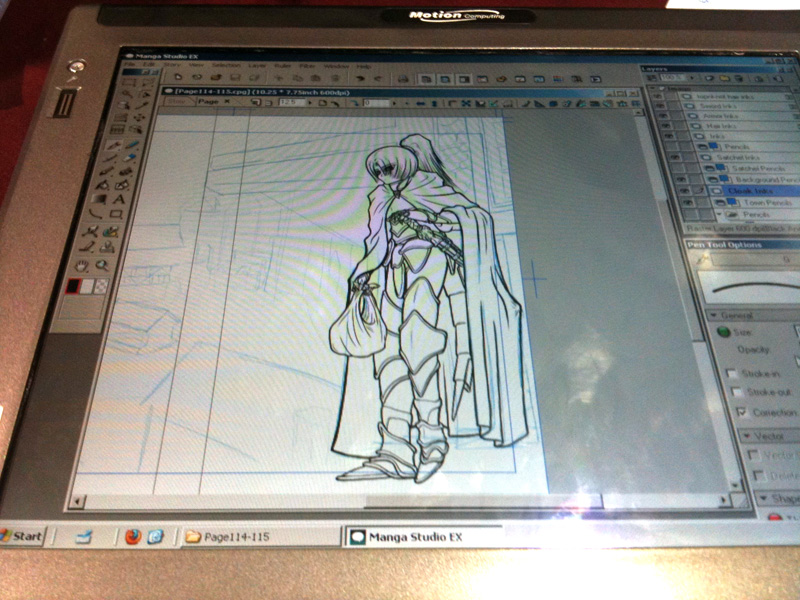Hide the Armor Inks layer
The width and height of the screenshot is (800, 600).
[x=663, y=116]
